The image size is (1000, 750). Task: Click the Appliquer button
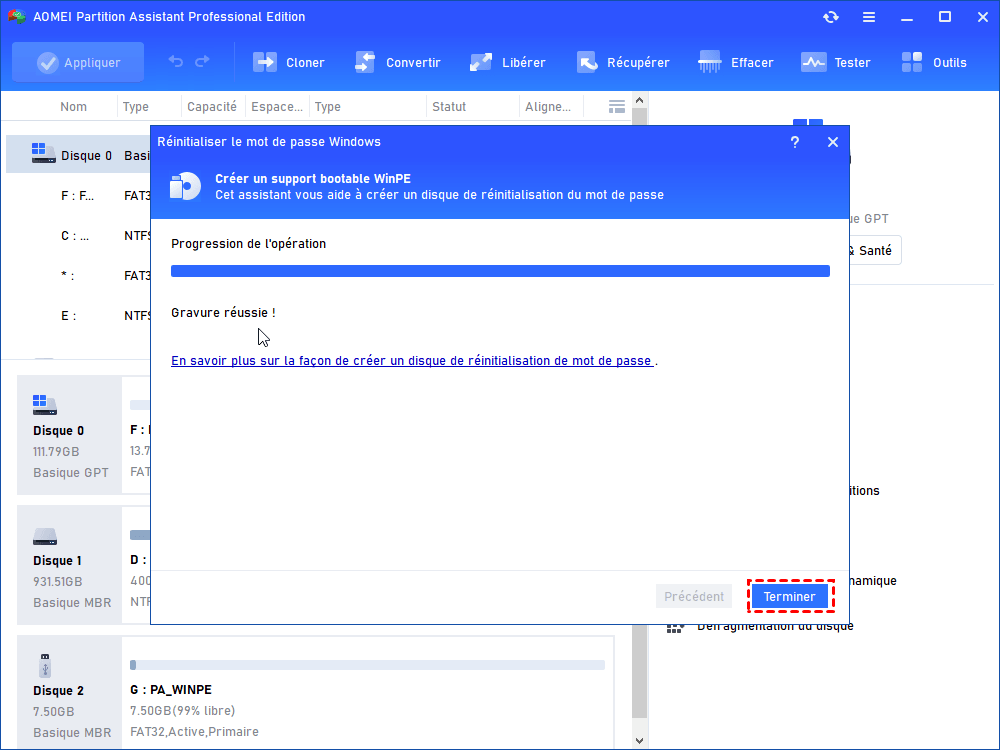tap(78, 62)
